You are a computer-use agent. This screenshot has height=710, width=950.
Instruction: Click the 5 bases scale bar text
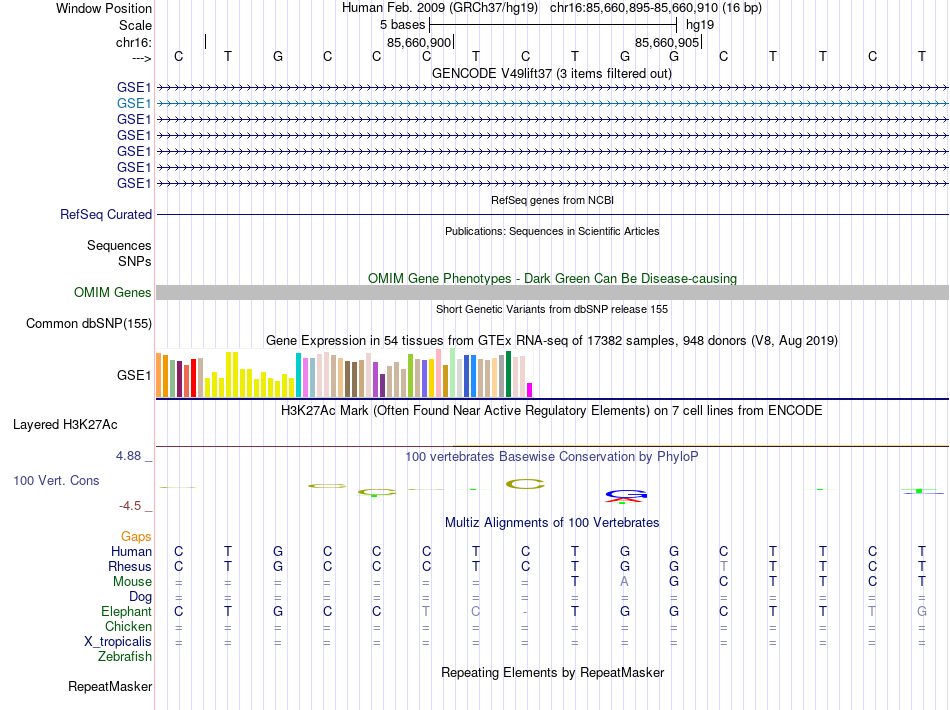[x=402, y=25]
